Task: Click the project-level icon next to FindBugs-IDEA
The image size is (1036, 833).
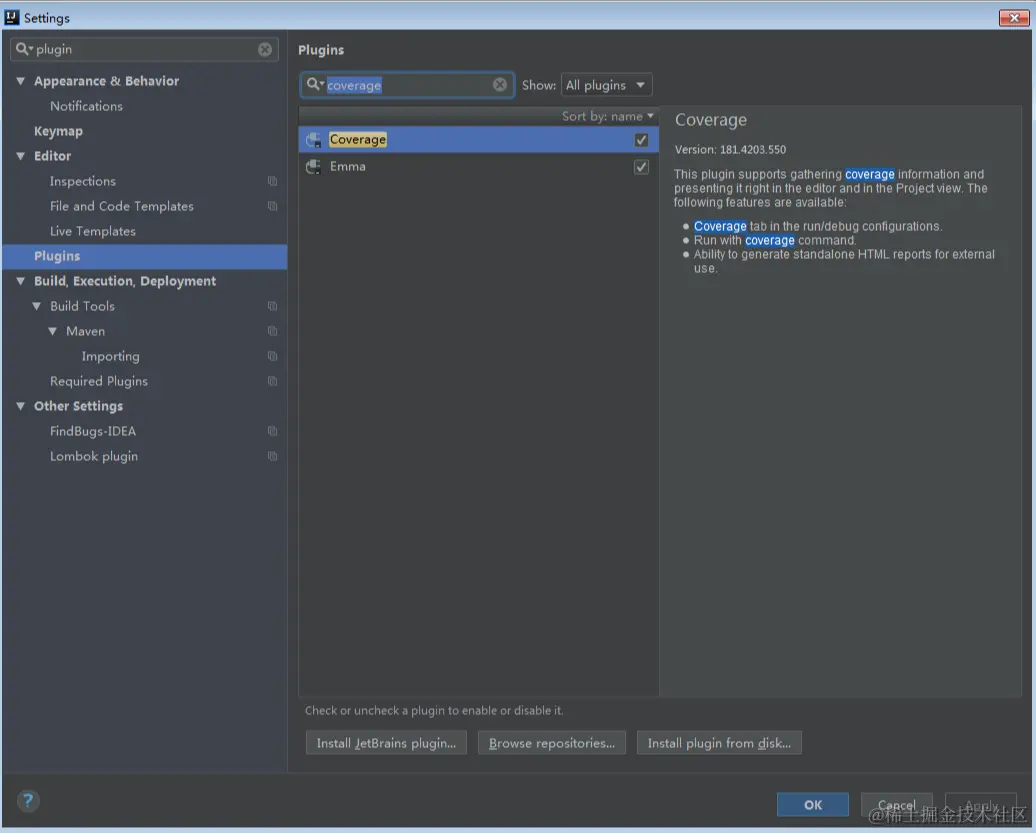Action: tap(272, 431)
